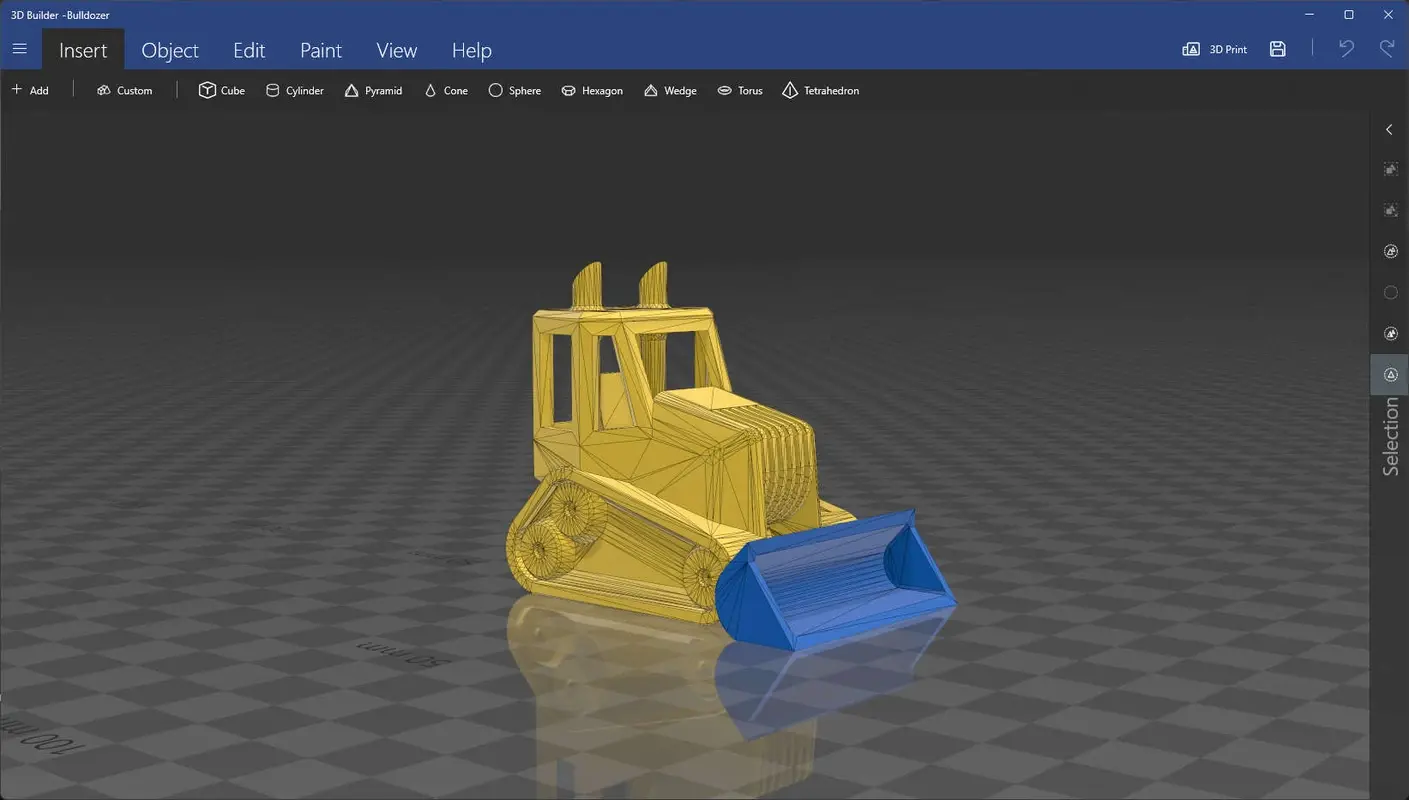Select all objects from the Selection panel
1409x800 pixels.
pos(1390,168)
